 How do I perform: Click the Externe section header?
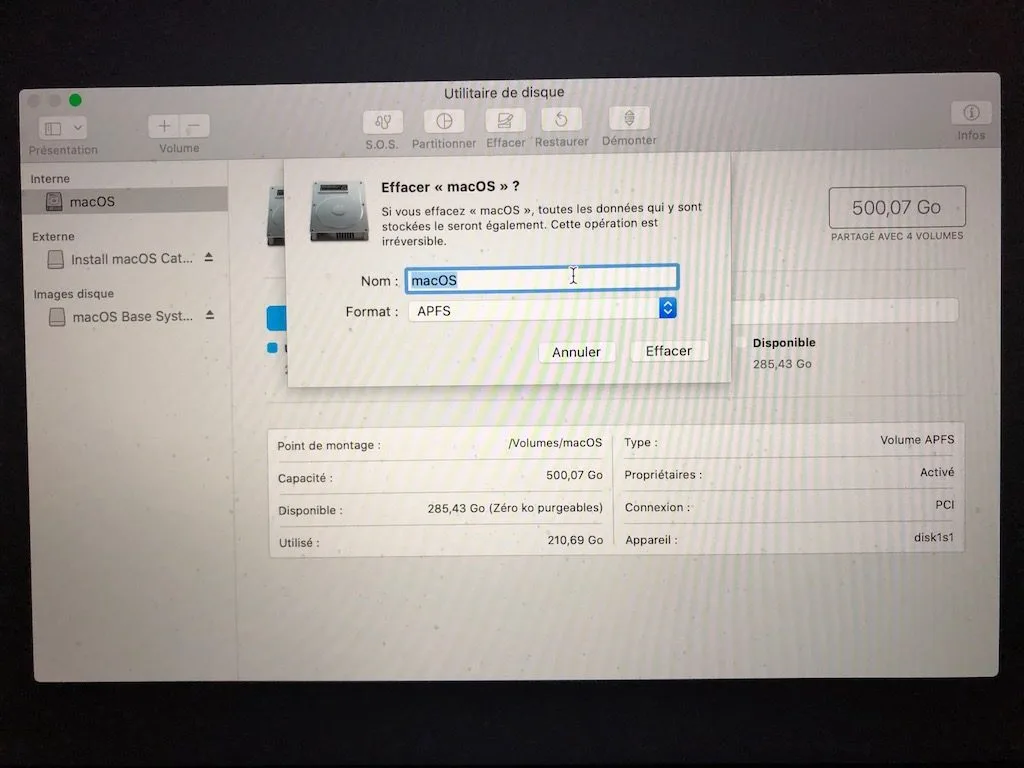point(53,236)
